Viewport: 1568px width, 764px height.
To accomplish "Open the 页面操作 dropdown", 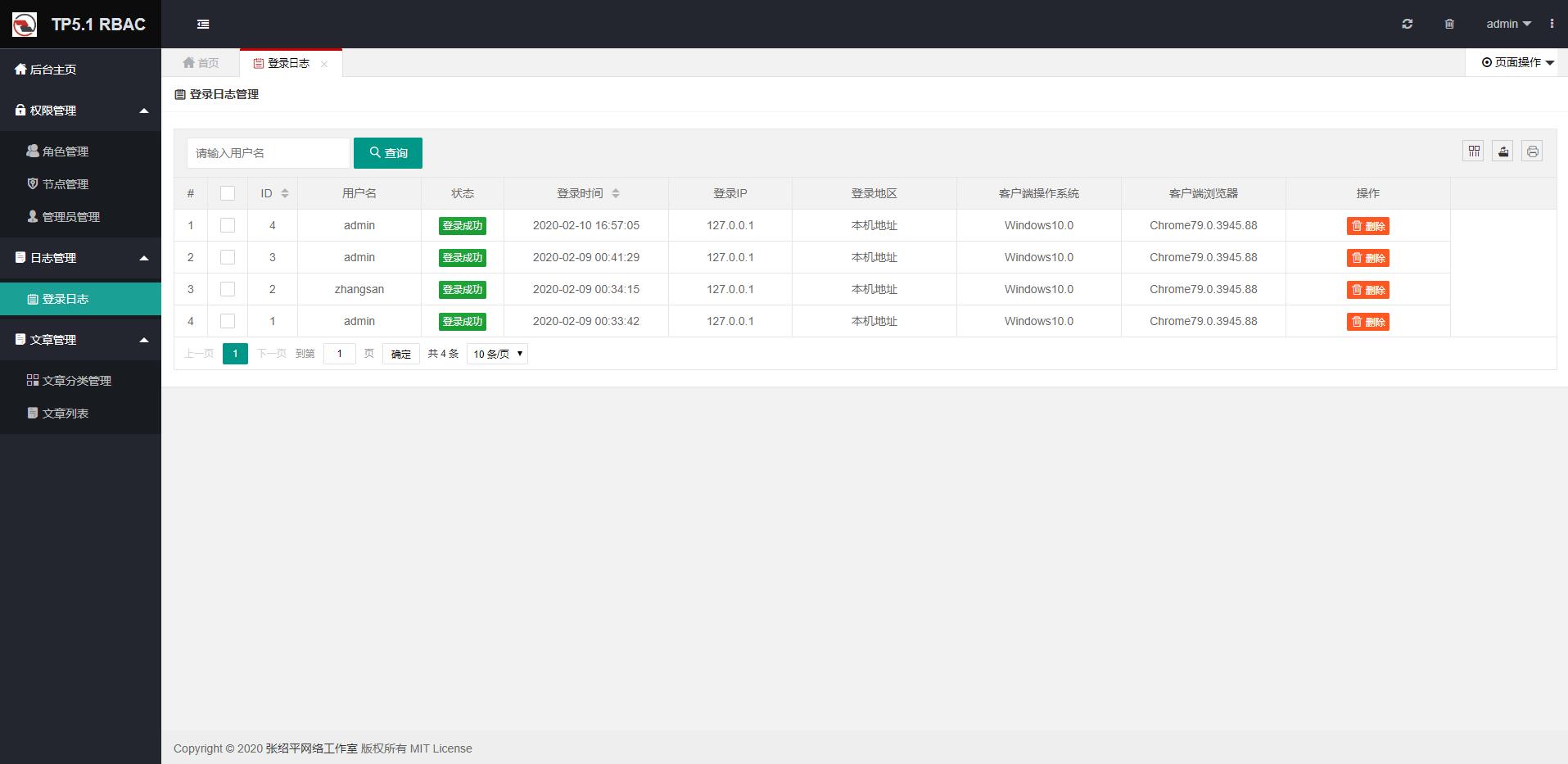I will pos(1517,62).
